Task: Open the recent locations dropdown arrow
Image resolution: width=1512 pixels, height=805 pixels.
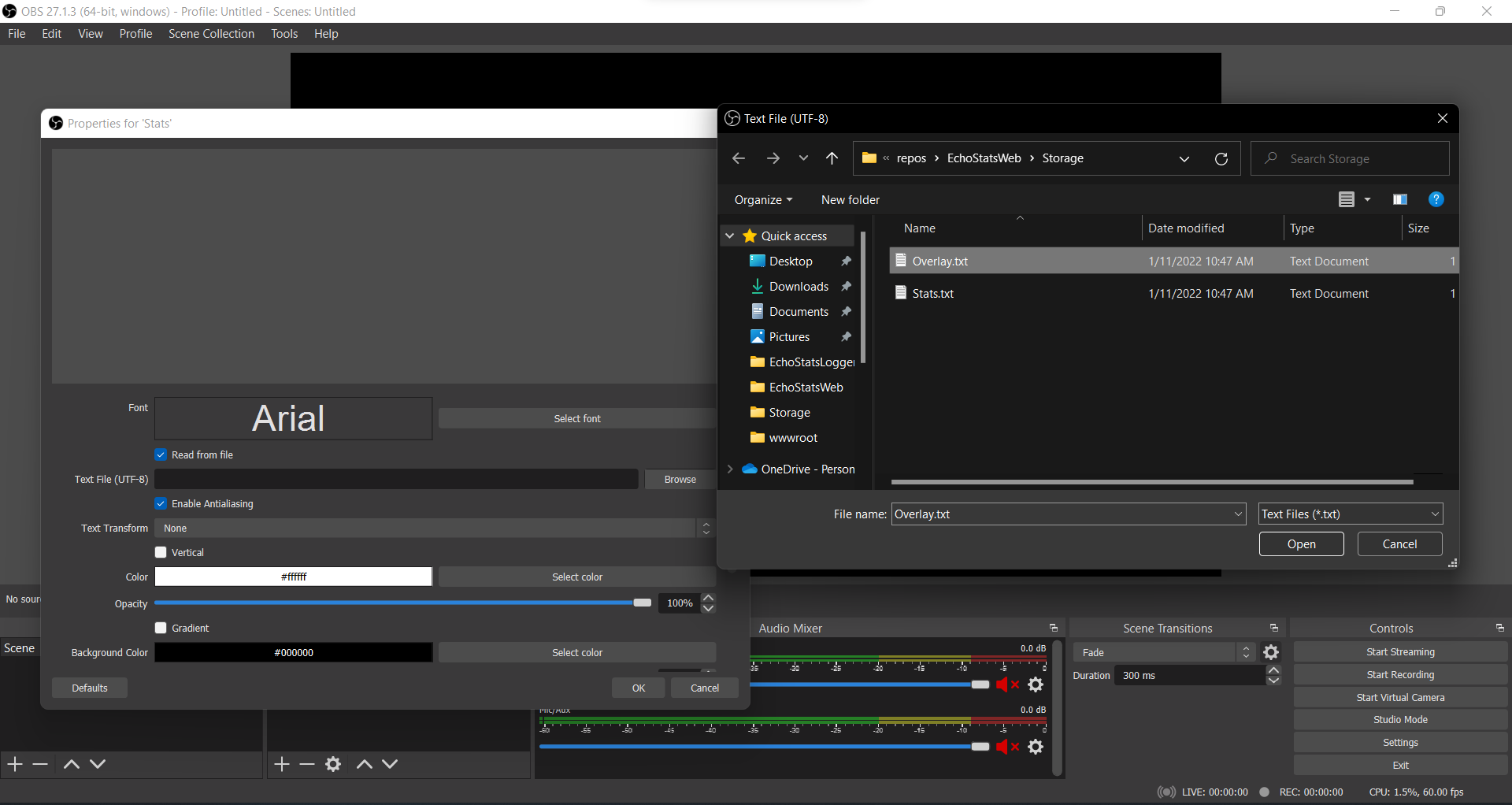Action: tap(803, 158)
